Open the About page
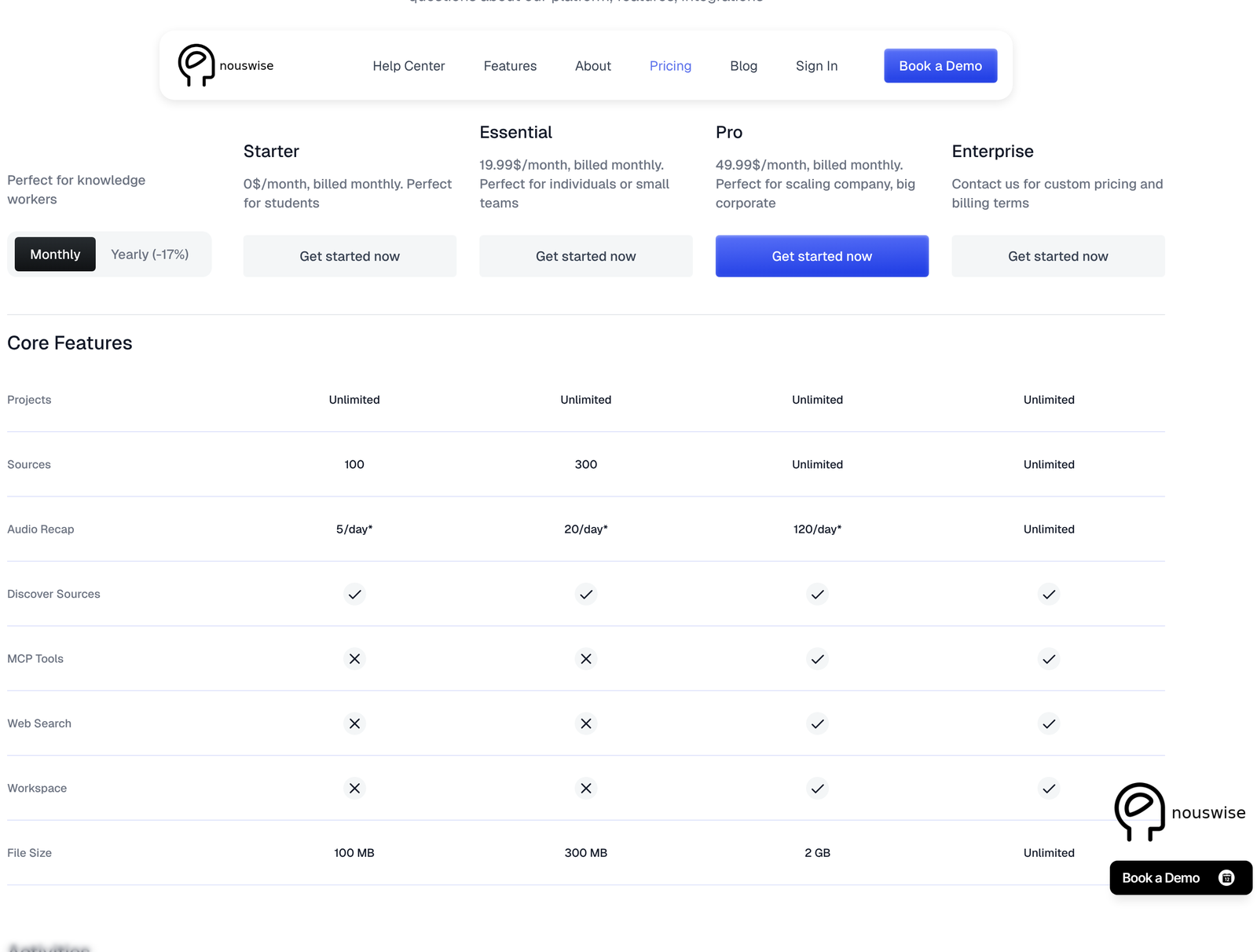This screenshot has width=1257, height=952. click(593, 66)
